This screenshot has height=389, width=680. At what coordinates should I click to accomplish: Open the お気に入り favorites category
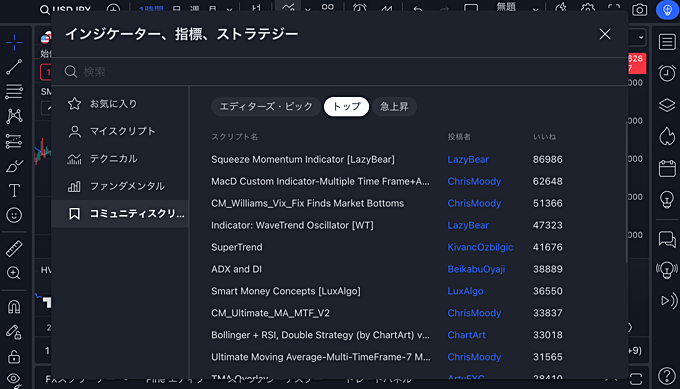120,104
